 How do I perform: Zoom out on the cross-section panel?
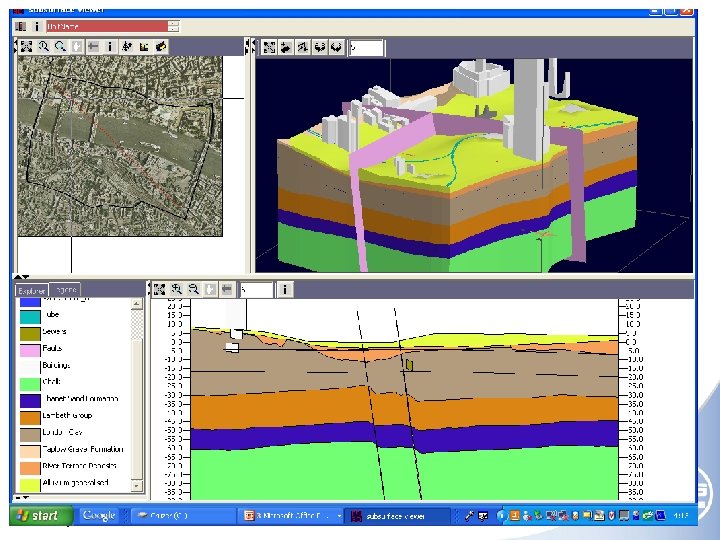(192, 289)
